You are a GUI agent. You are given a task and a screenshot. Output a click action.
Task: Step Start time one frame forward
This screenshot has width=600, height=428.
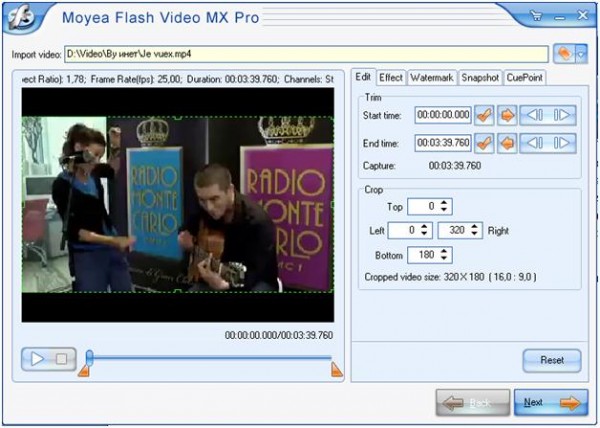[x=562, y=115]
